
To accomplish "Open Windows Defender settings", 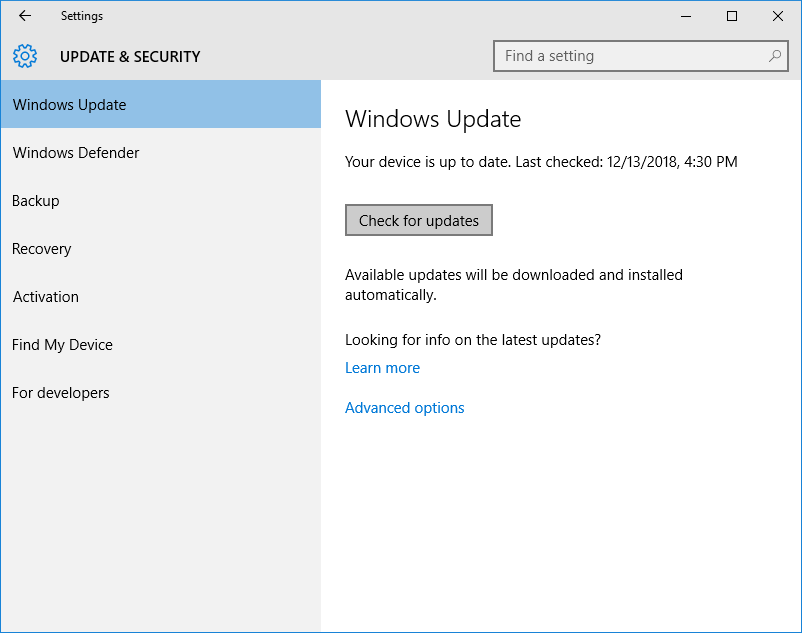I will pyautogui.click(x=75, y=152).
